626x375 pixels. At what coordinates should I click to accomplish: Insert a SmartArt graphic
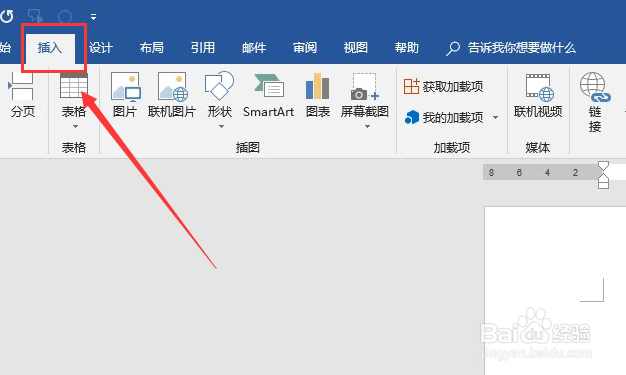point(268,95)
